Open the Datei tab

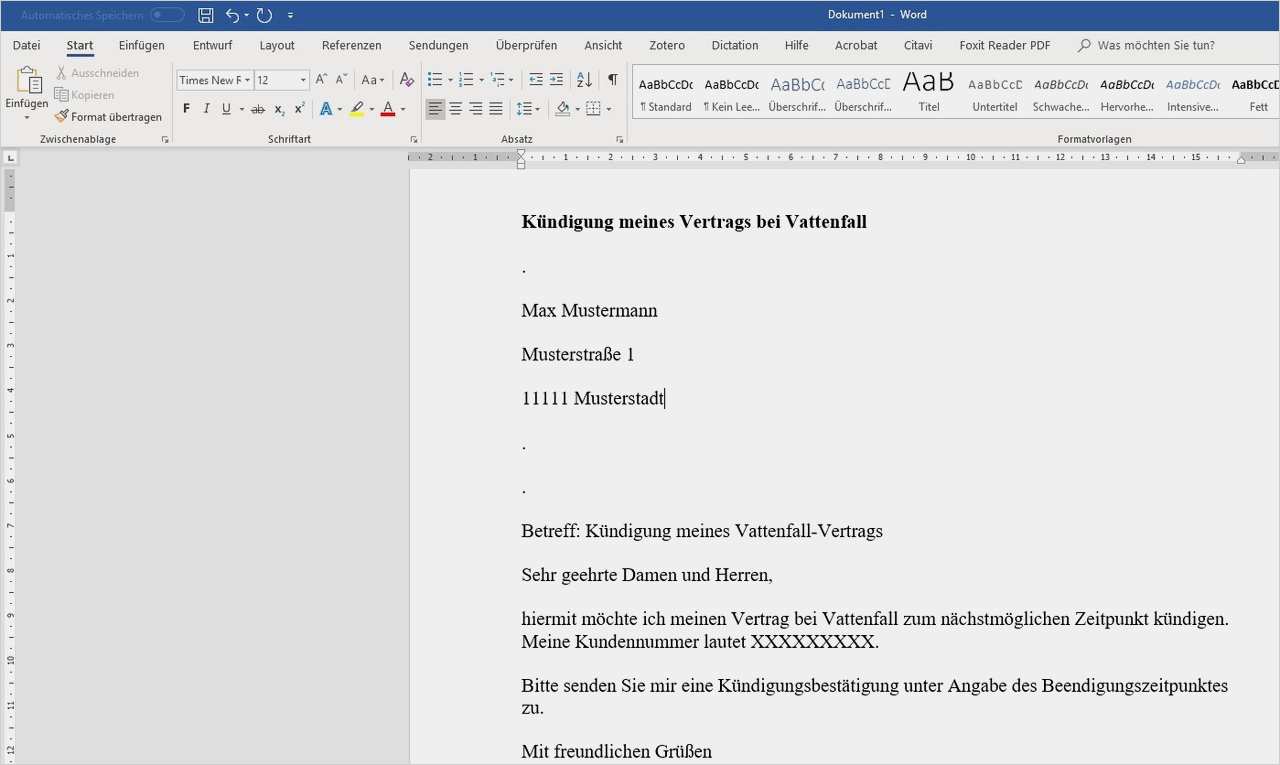pyautogui.click(x=27, y=45)
